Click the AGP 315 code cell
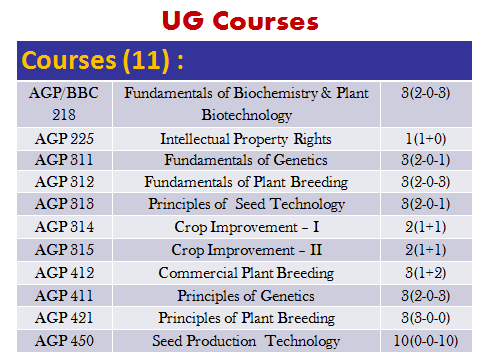480x360 pixels. coord(65,250)
